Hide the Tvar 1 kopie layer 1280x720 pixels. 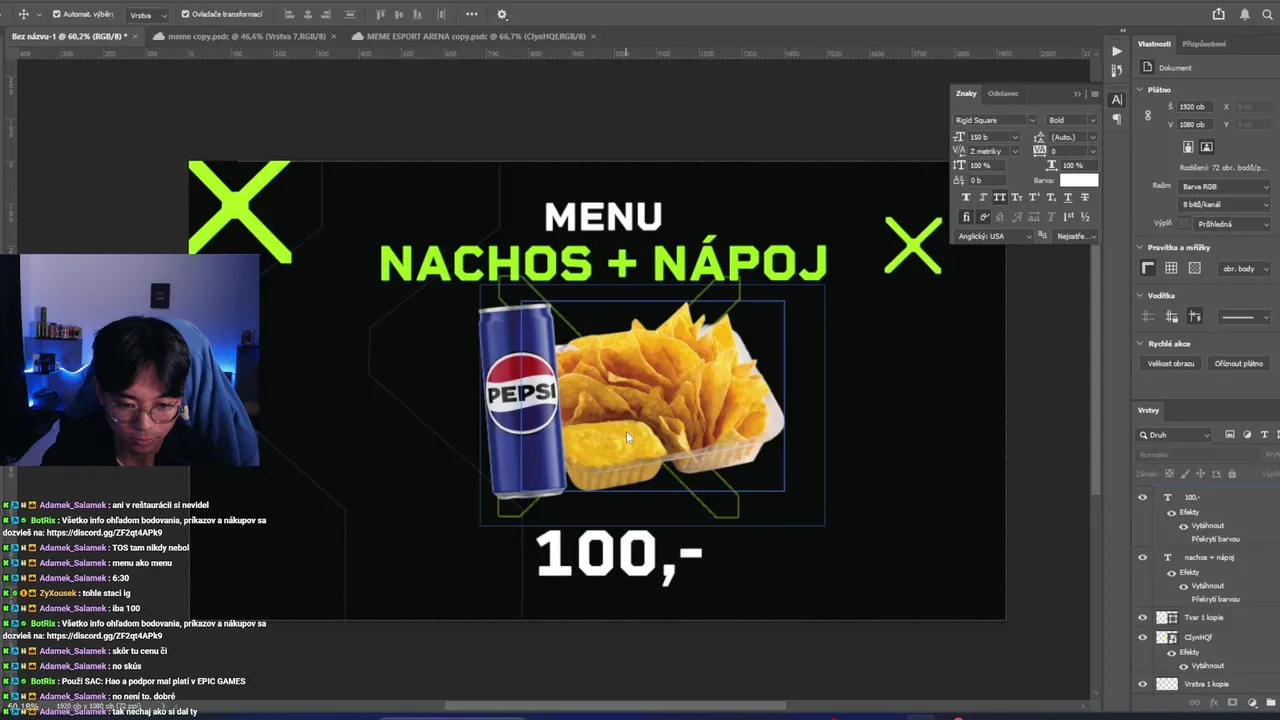(1143, 617)
